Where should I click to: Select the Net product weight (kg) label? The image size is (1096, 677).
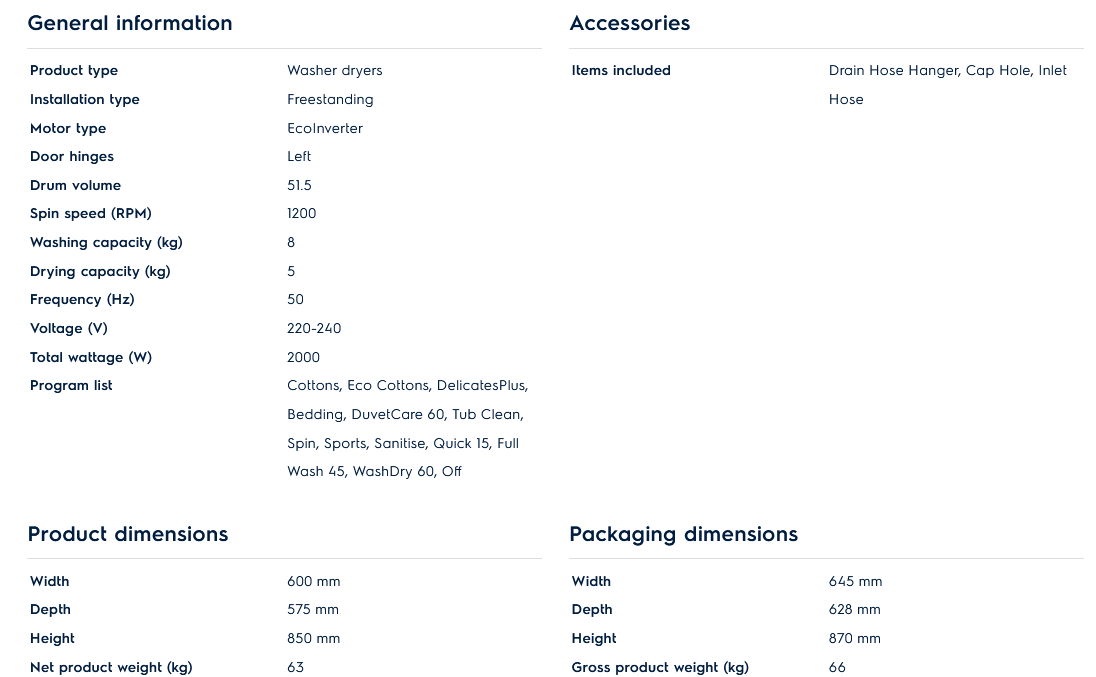point(111,667)
